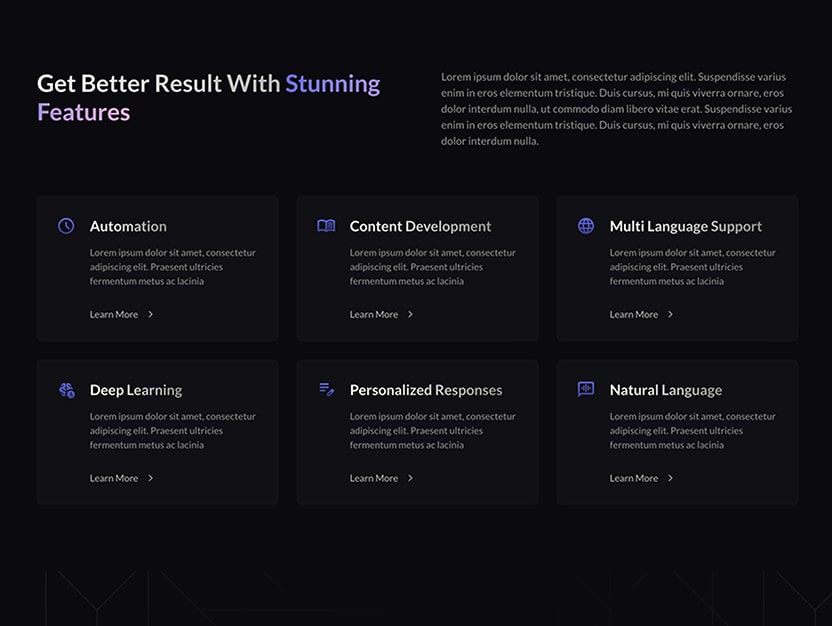
Task: Click the chat bubble icon for Natural Language
Action: [x=585, y=390]
